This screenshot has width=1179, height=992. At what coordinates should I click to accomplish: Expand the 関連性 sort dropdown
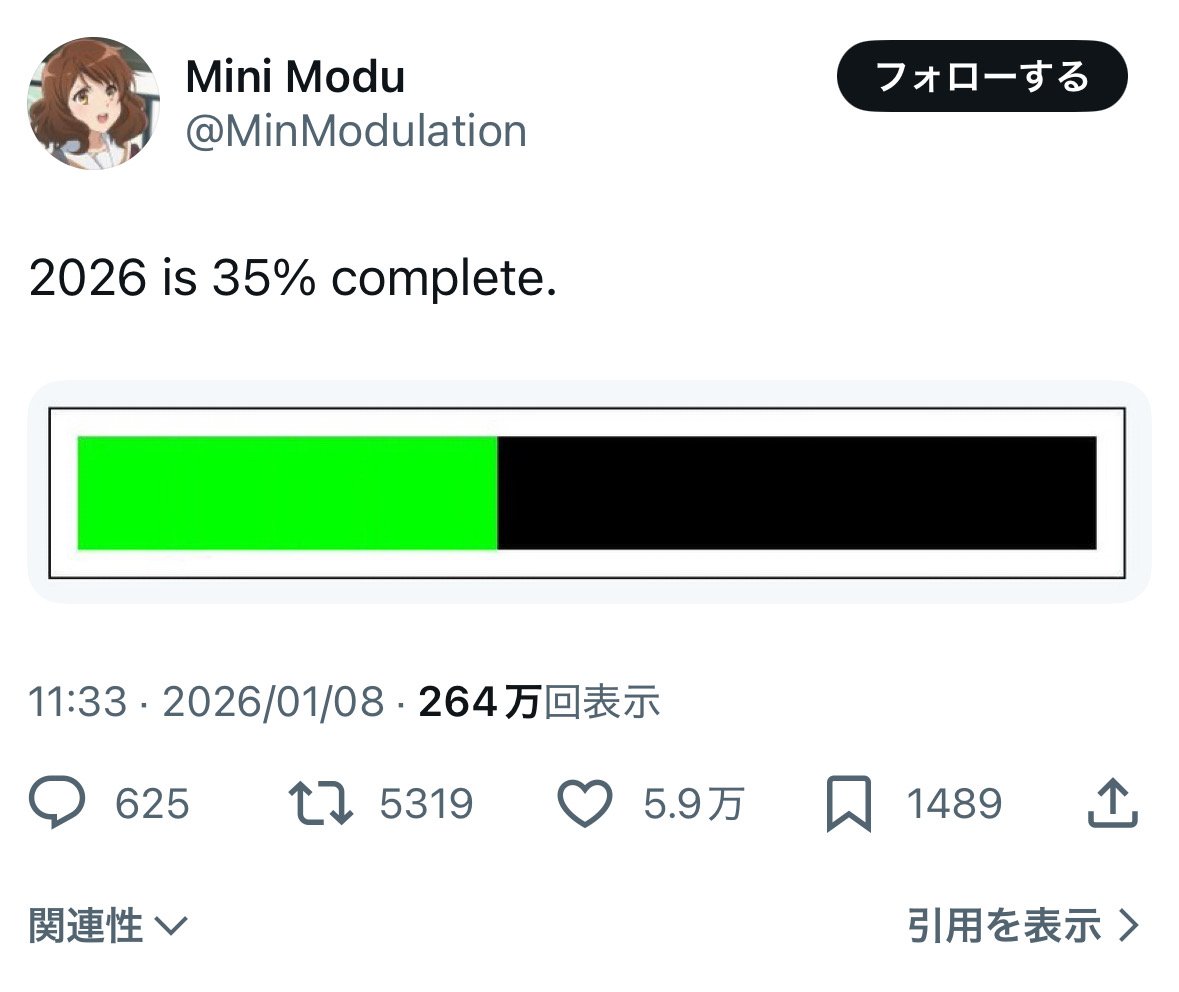(x=86, y=926)
